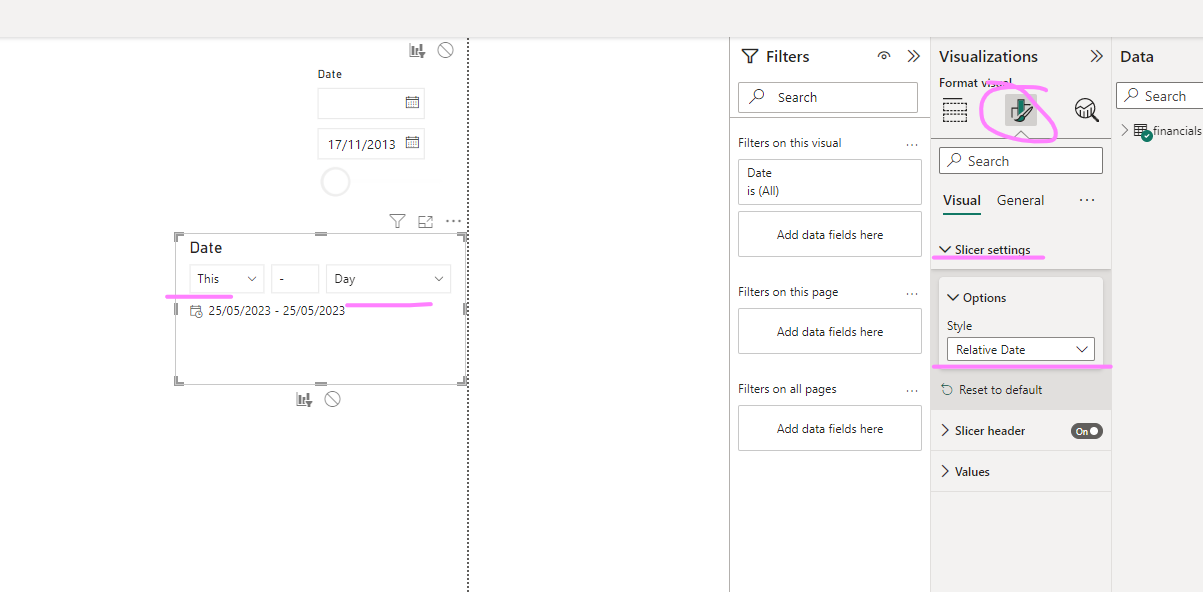Click the Data pane title
Image resolution: width=1203 pixels, height=592 pixels.
[x=1137, y=57]
